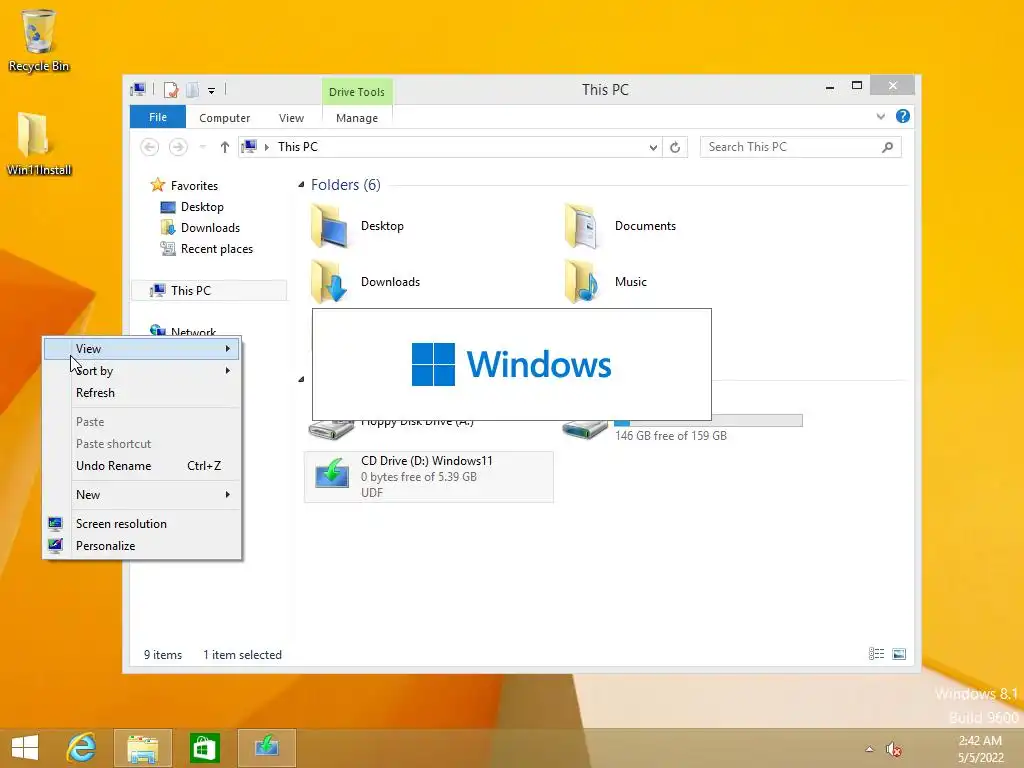Open the Sort by submenu
Viewport: 1024px width, 768px height.
pos(142,371)
